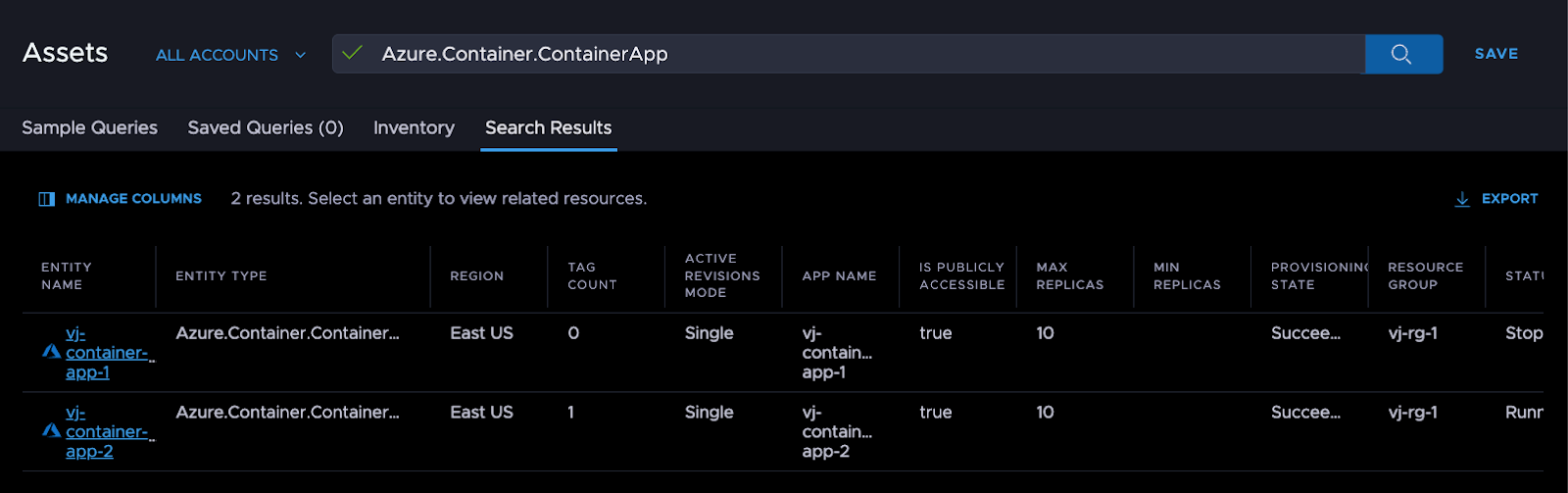Click the Manage Columns icon
This screenshot has width=1568, height=493.
(46, 199)
